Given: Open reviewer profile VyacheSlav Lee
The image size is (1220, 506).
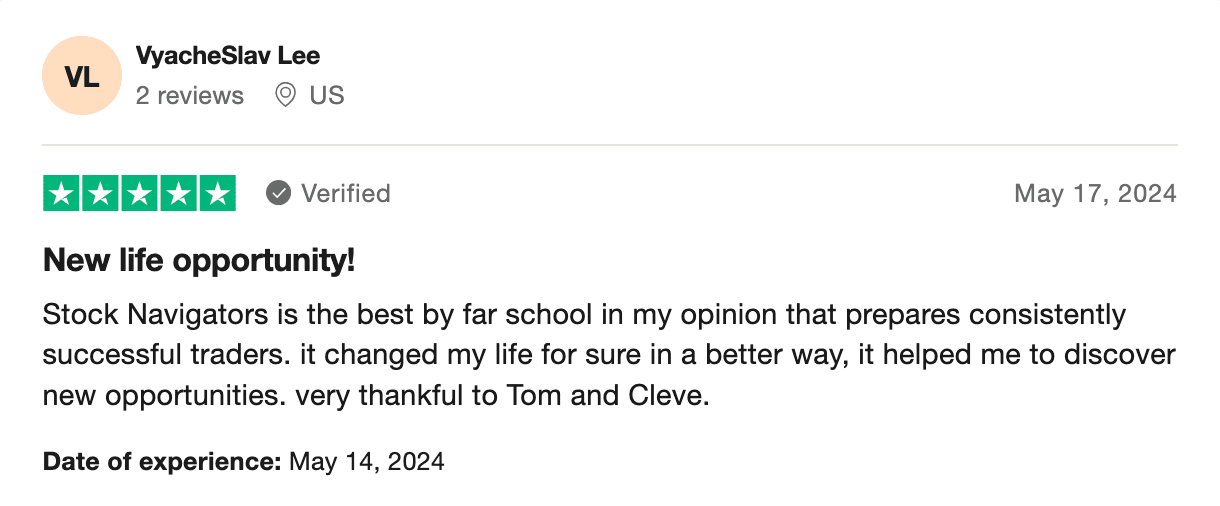Looking at the screenshot, I should point(228,55).
